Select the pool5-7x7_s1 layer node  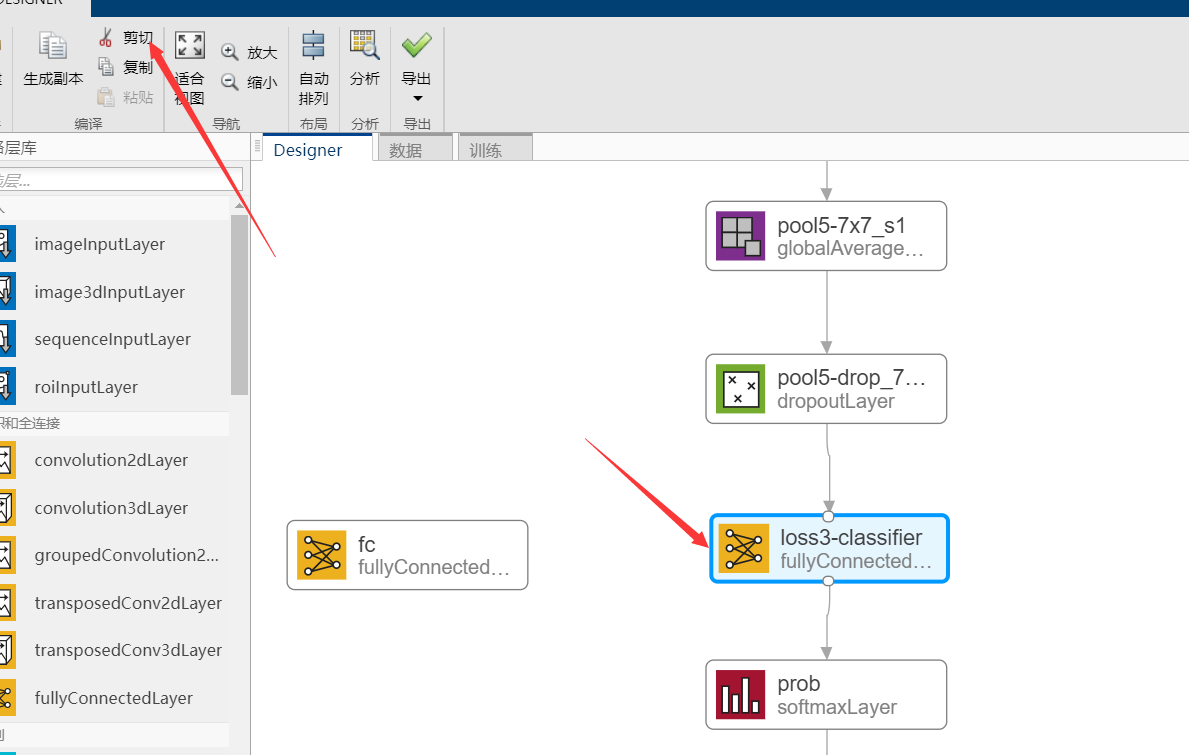click(x=826, y=236)
